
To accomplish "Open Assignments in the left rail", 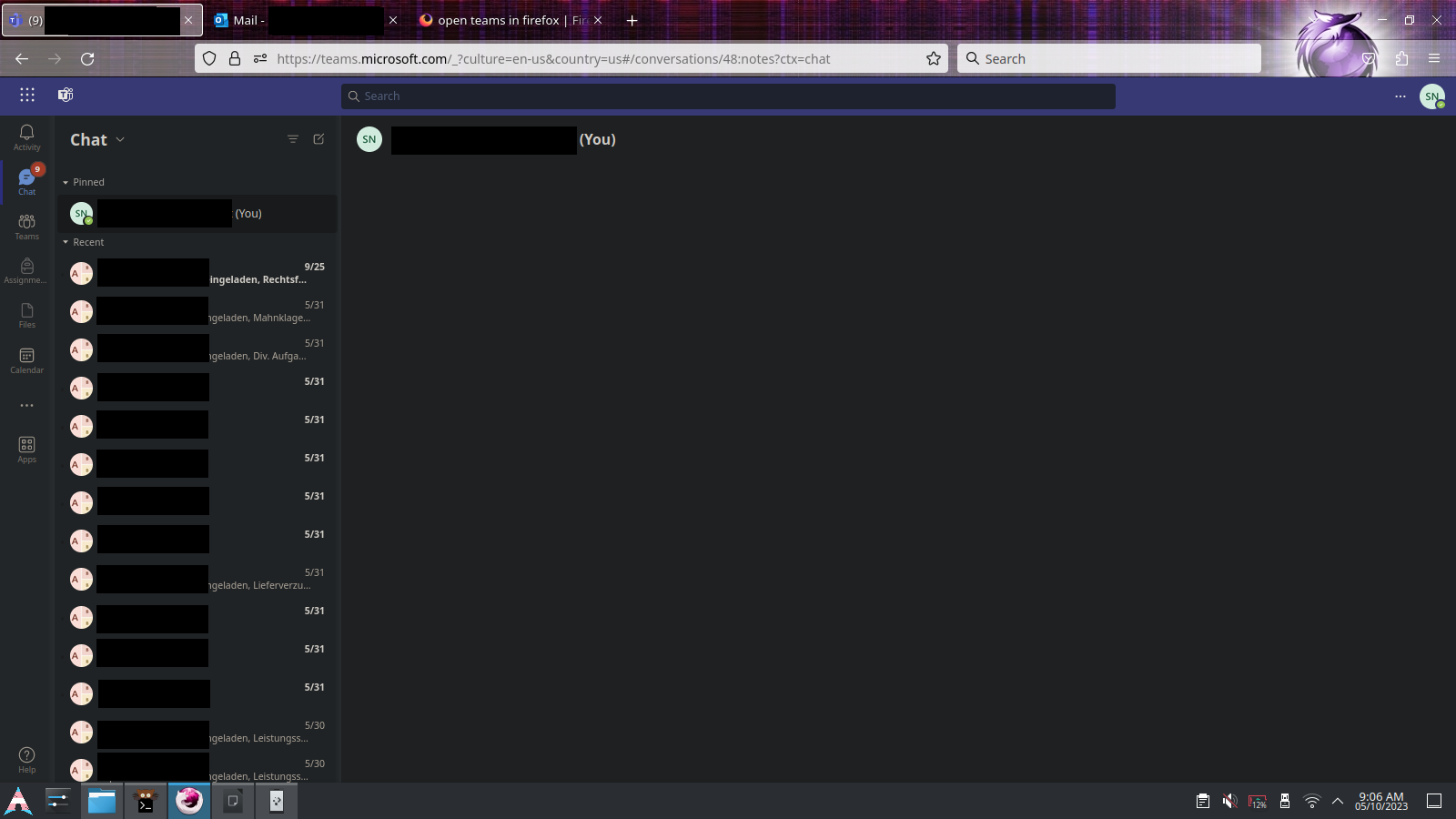I will (26, 270).
